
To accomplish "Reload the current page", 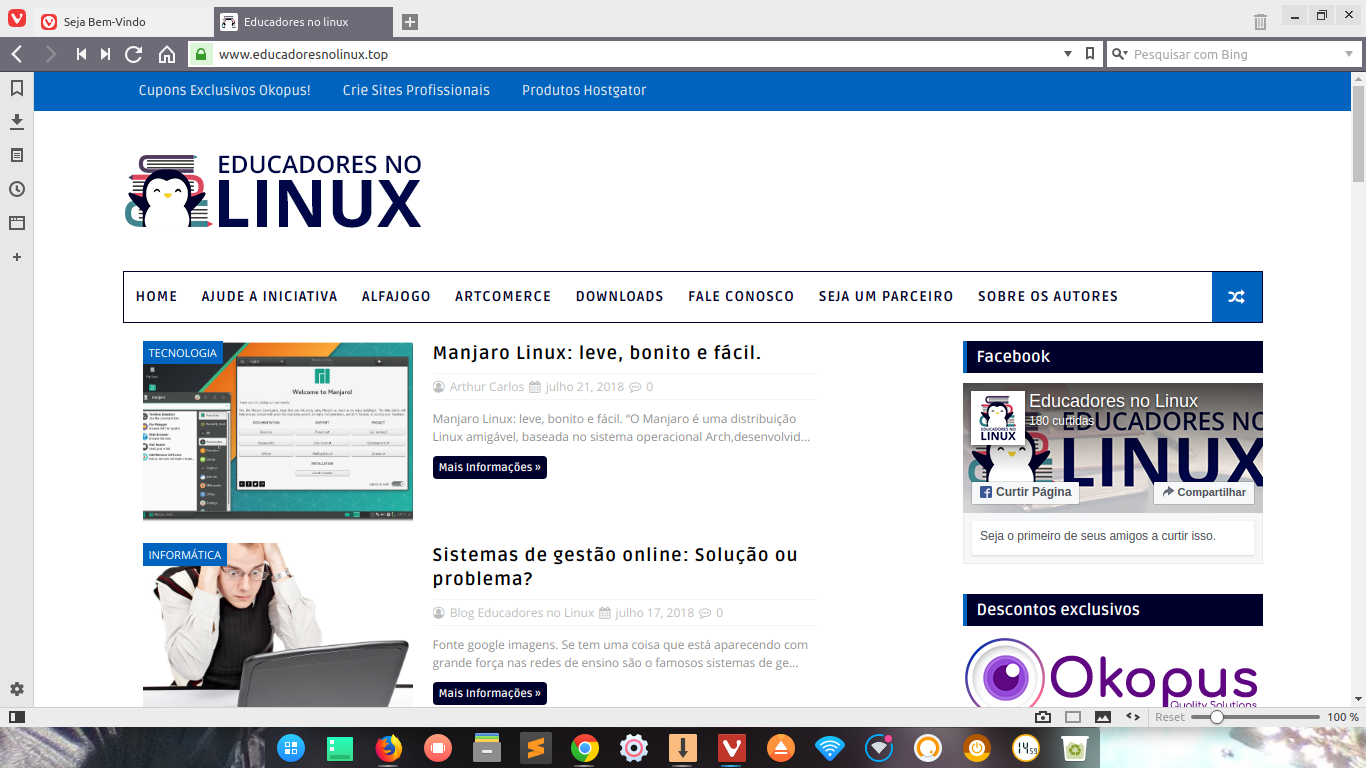I will pos(134,54).
